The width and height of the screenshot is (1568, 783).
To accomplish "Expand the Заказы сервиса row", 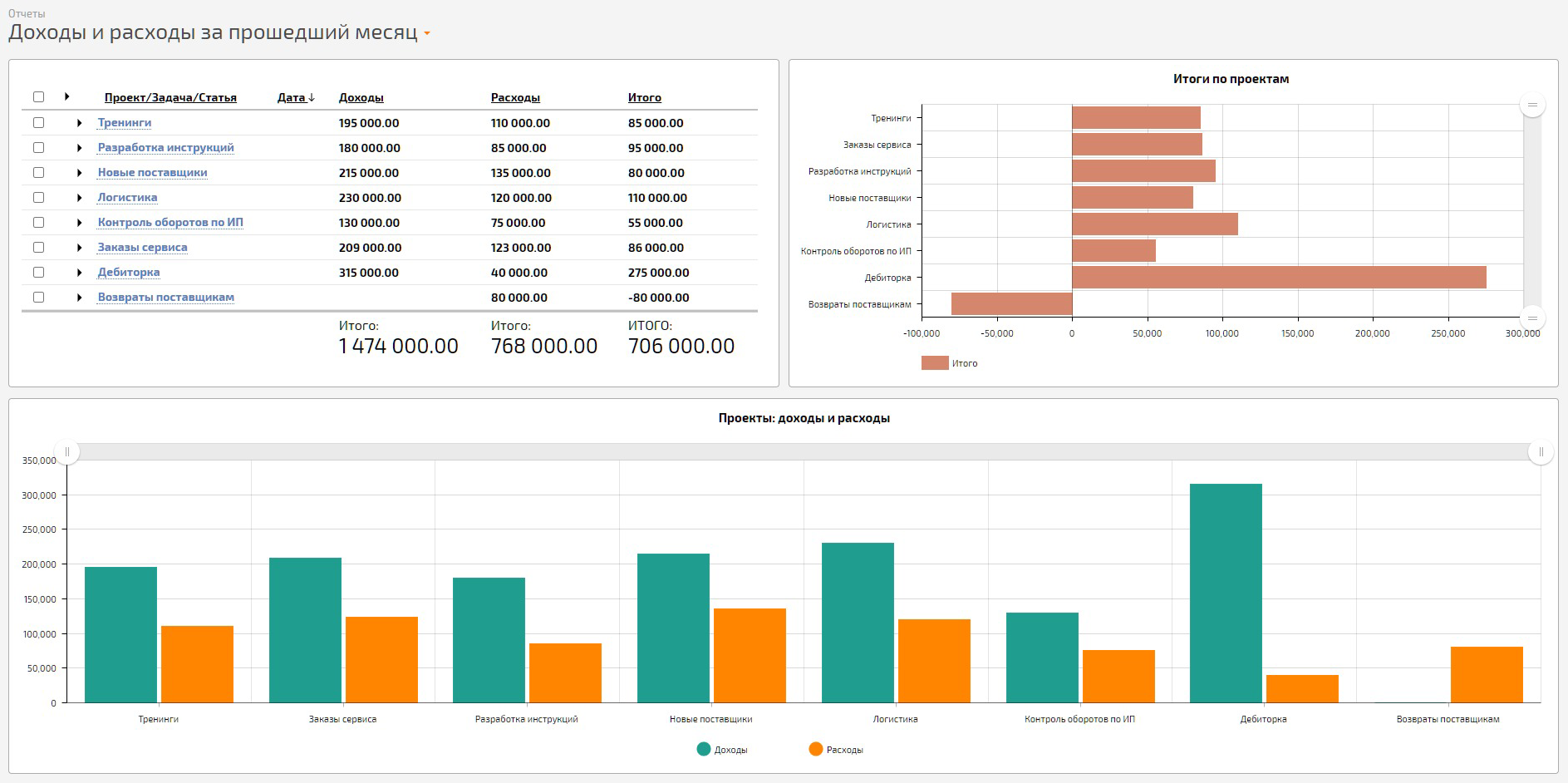I will coord(79,248).
